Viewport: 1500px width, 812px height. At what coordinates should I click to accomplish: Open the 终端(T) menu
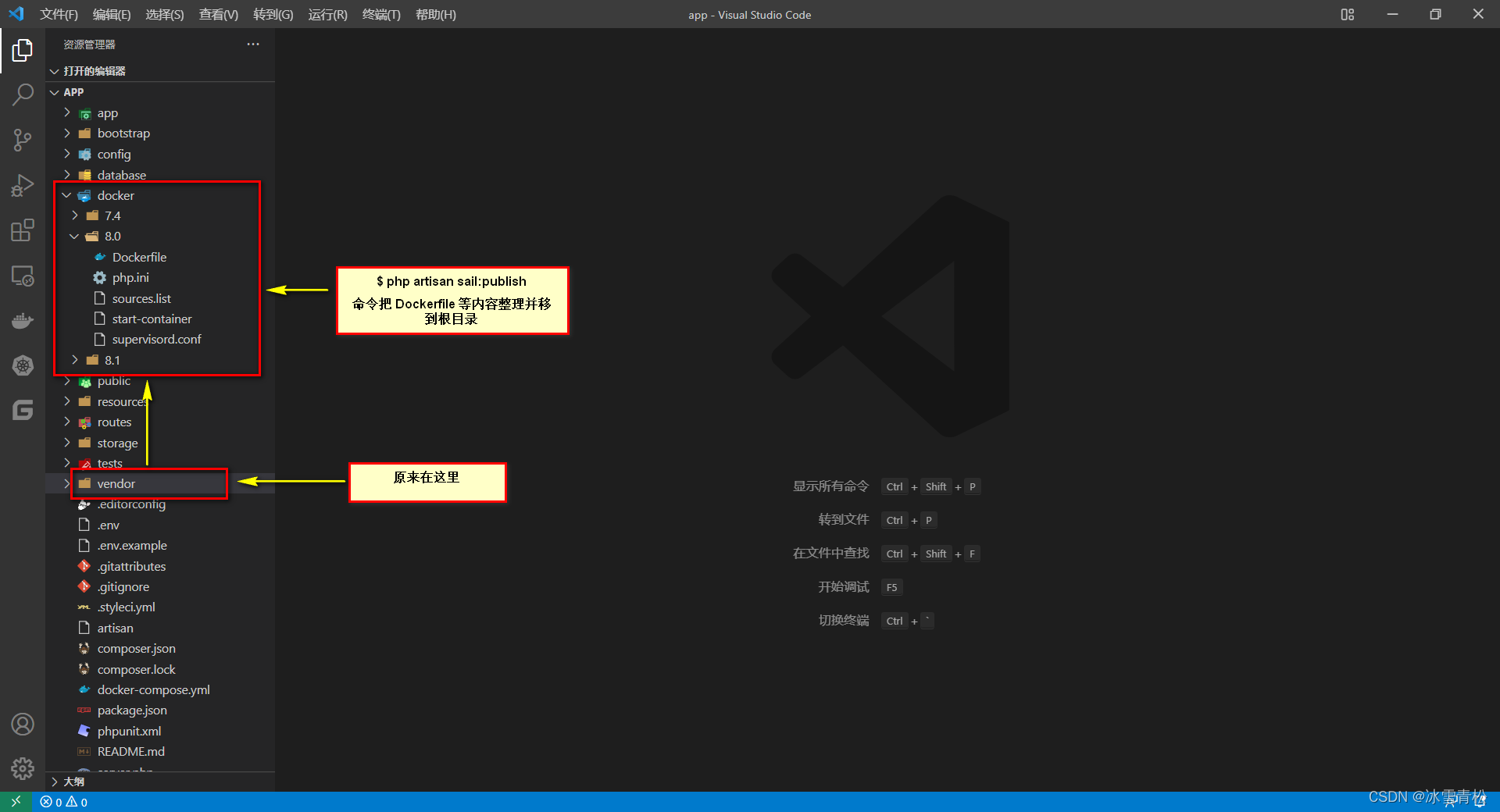pos(381,14)
